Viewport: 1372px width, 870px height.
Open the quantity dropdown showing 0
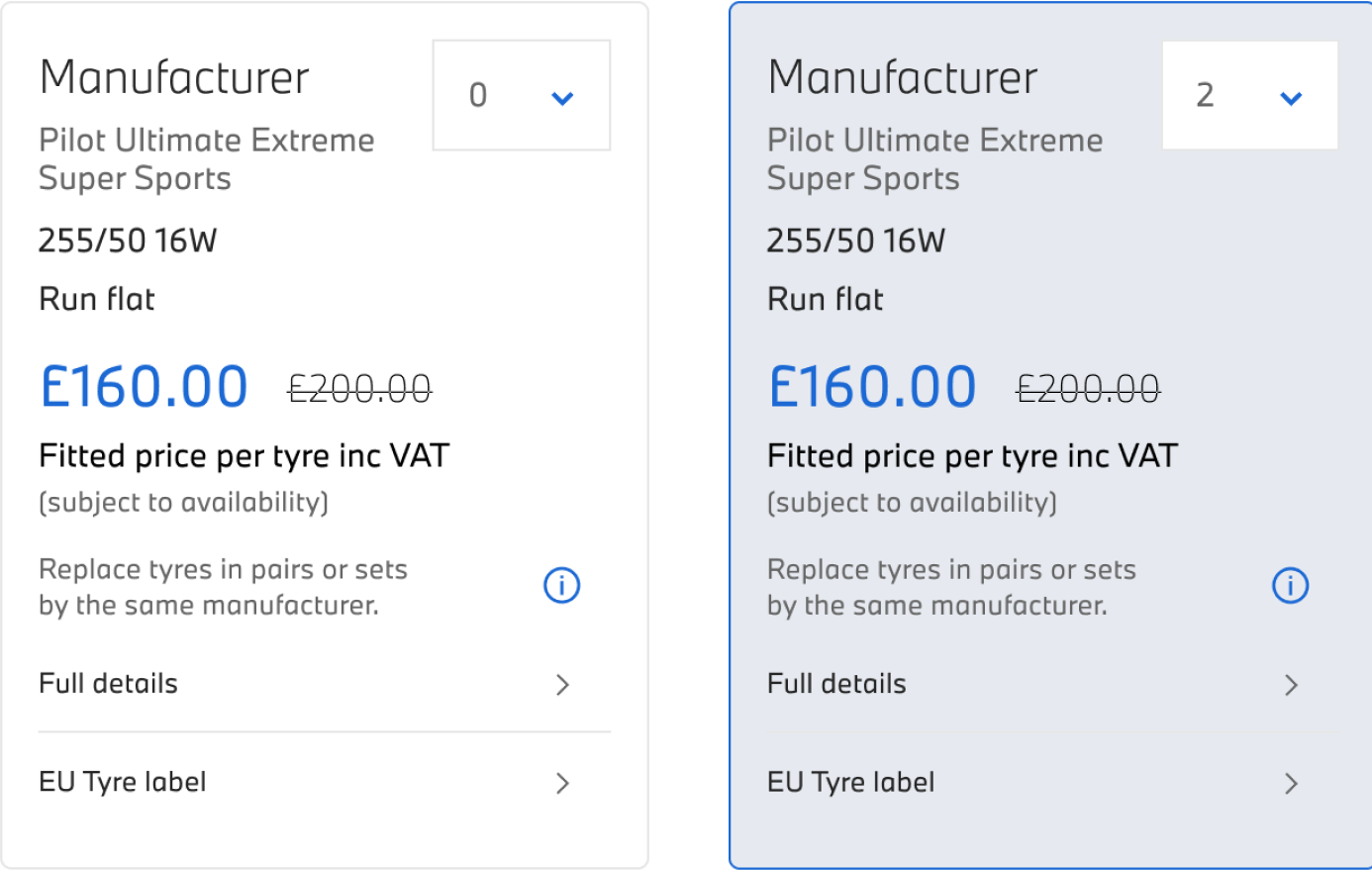521,95
